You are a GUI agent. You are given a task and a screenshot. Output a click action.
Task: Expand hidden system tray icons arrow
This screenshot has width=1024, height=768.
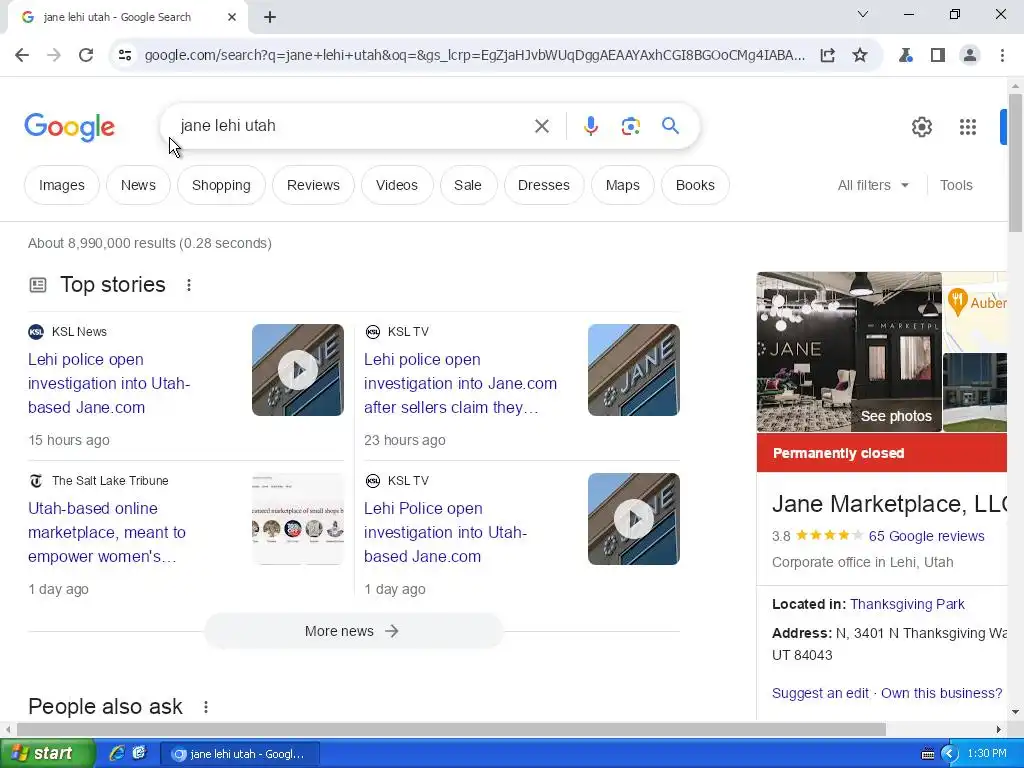tap(949, 754)
